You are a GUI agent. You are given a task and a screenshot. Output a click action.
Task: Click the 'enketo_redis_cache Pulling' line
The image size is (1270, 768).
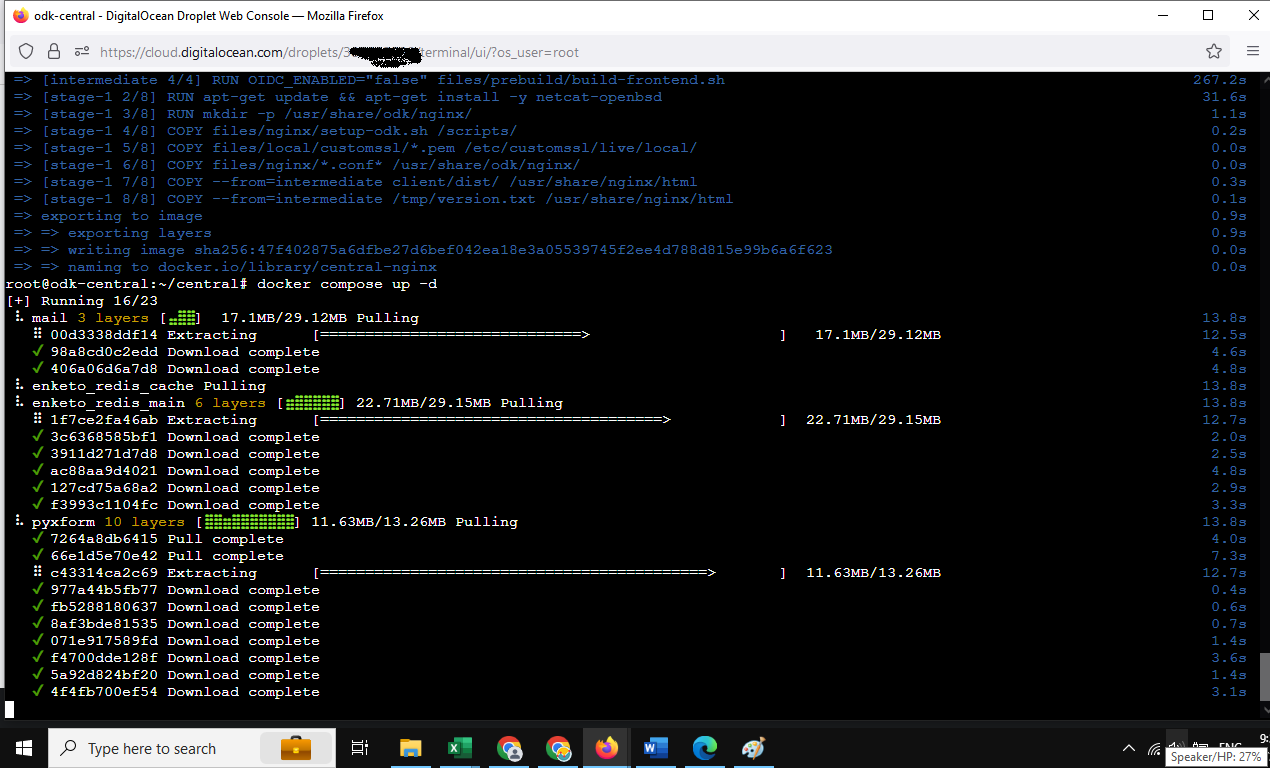(x=149, y=386)
